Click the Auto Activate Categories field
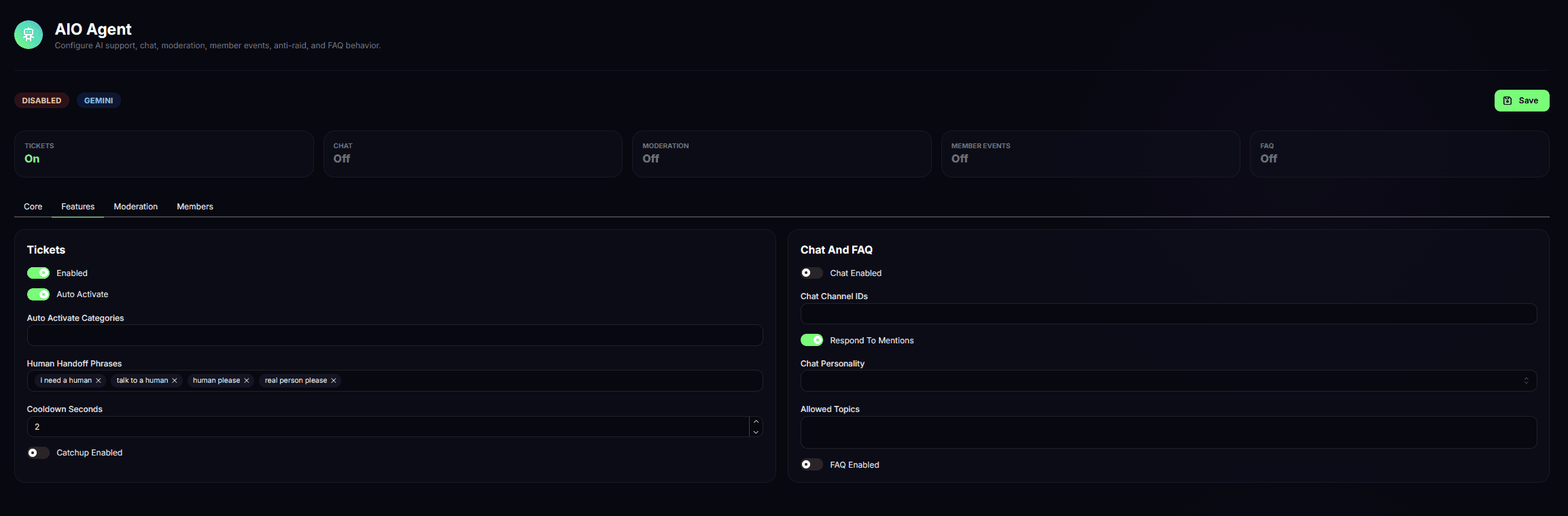This screenshot has width=1568, height=516. [x=395, y=335]
